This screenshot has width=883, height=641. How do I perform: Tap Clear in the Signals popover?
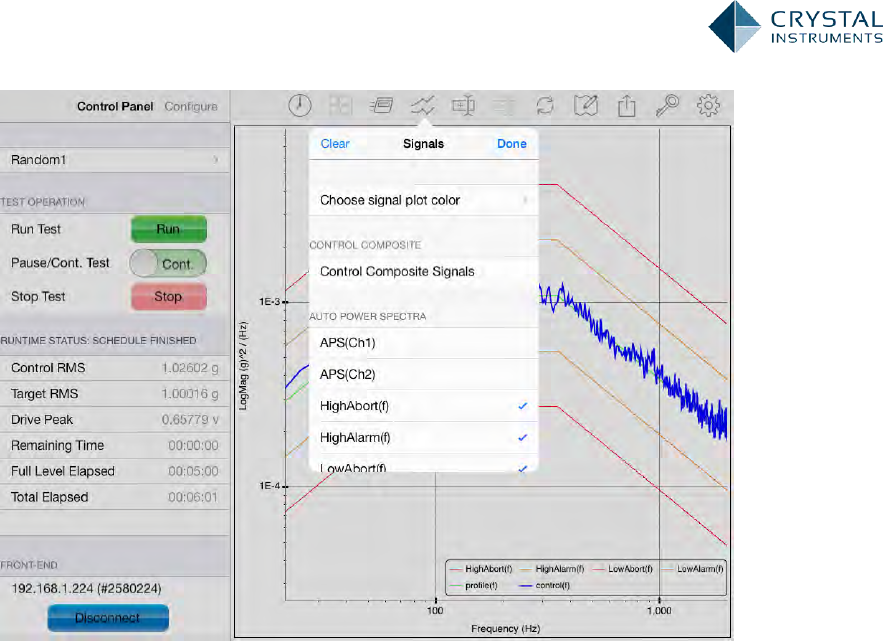[335, 144]
